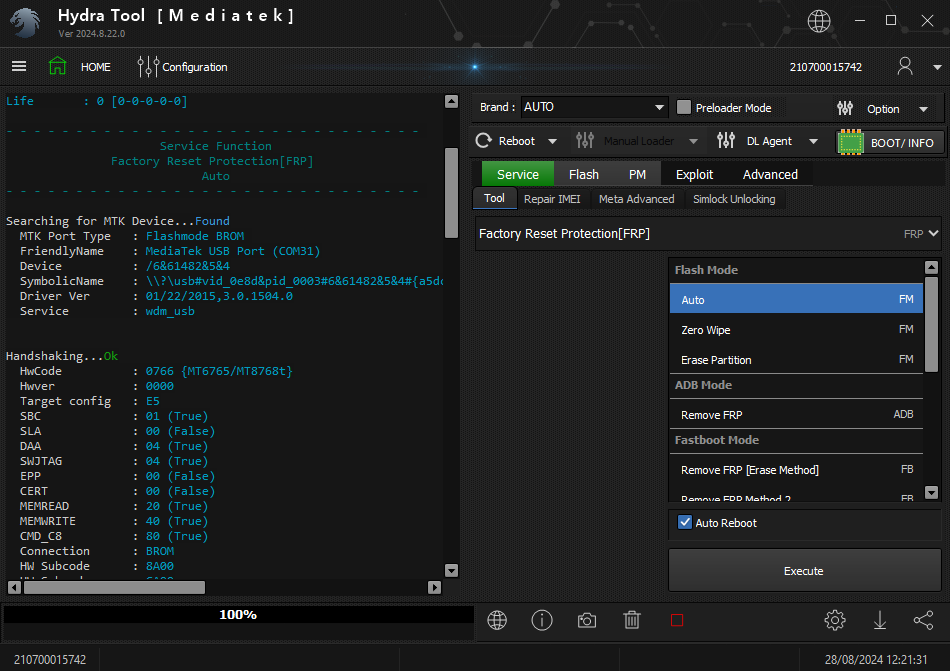Open settings gear icon in bottom toolbar
The width and height of the screenshot is (950, 671).
[835, 620]
